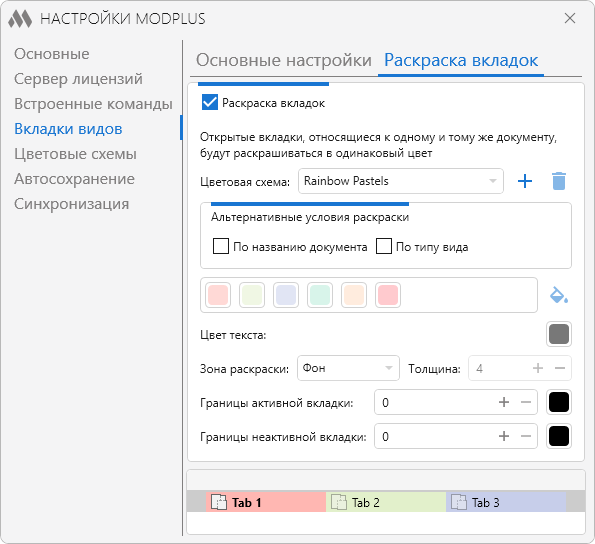Open the Основные settings section
Image resolution: width=595 pixels, height=544 pixels.
click(x=52, y=54)
